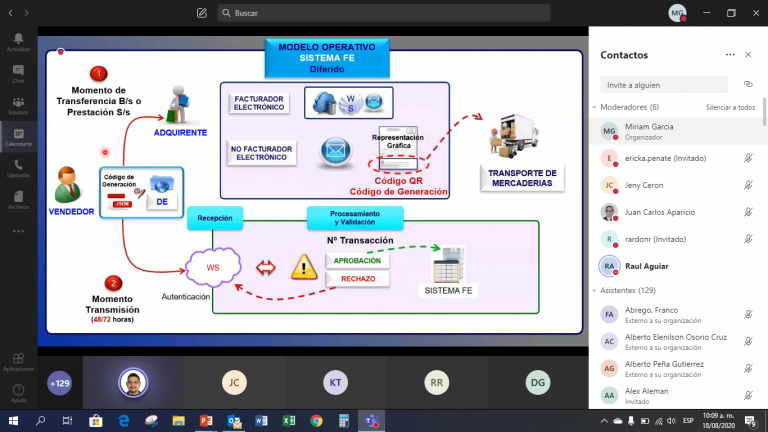Open Aplicaciones from the sidebar
Viewport: 768px width, 432px height.
point(18,361)
